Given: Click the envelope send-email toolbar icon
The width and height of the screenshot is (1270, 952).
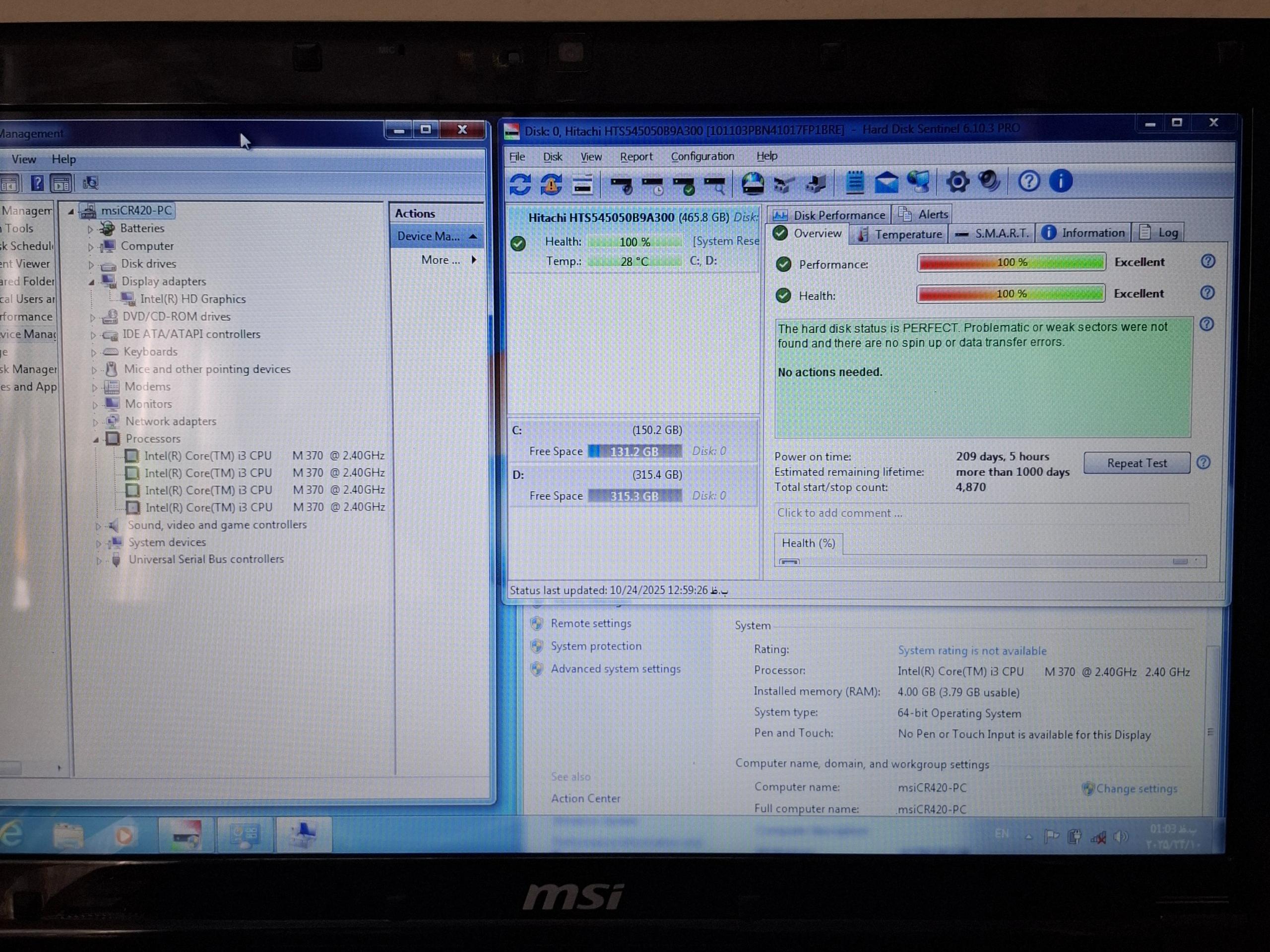Looking at the screenshot, I should [887, 183].
